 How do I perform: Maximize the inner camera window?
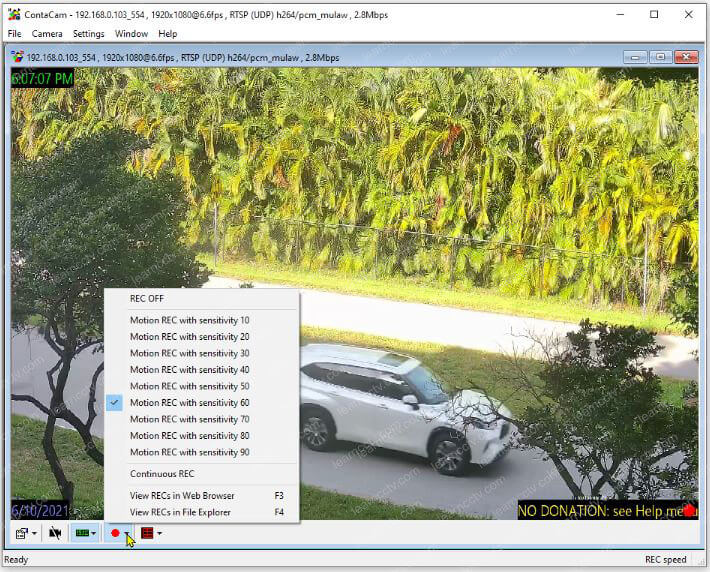coord(660,57)
